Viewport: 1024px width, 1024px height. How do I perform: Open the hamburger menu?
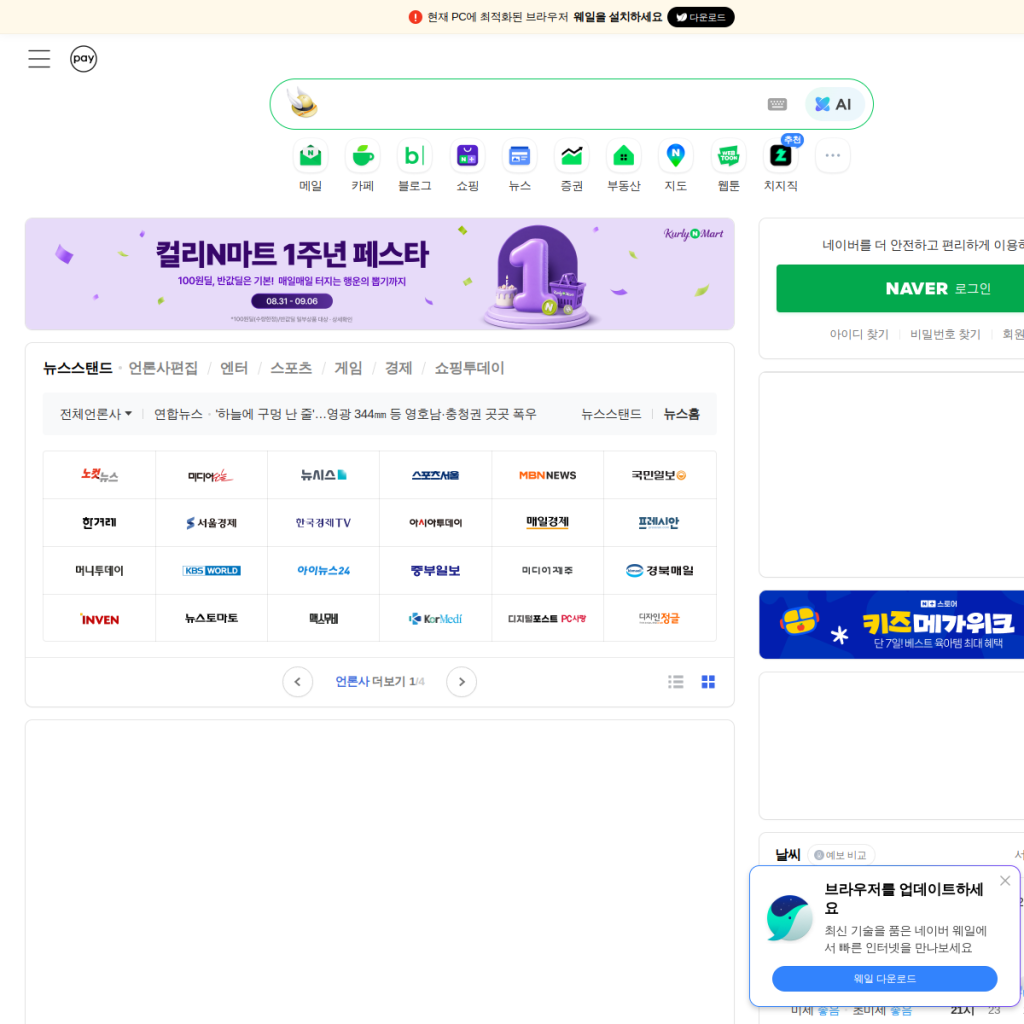tap(39, 59)
